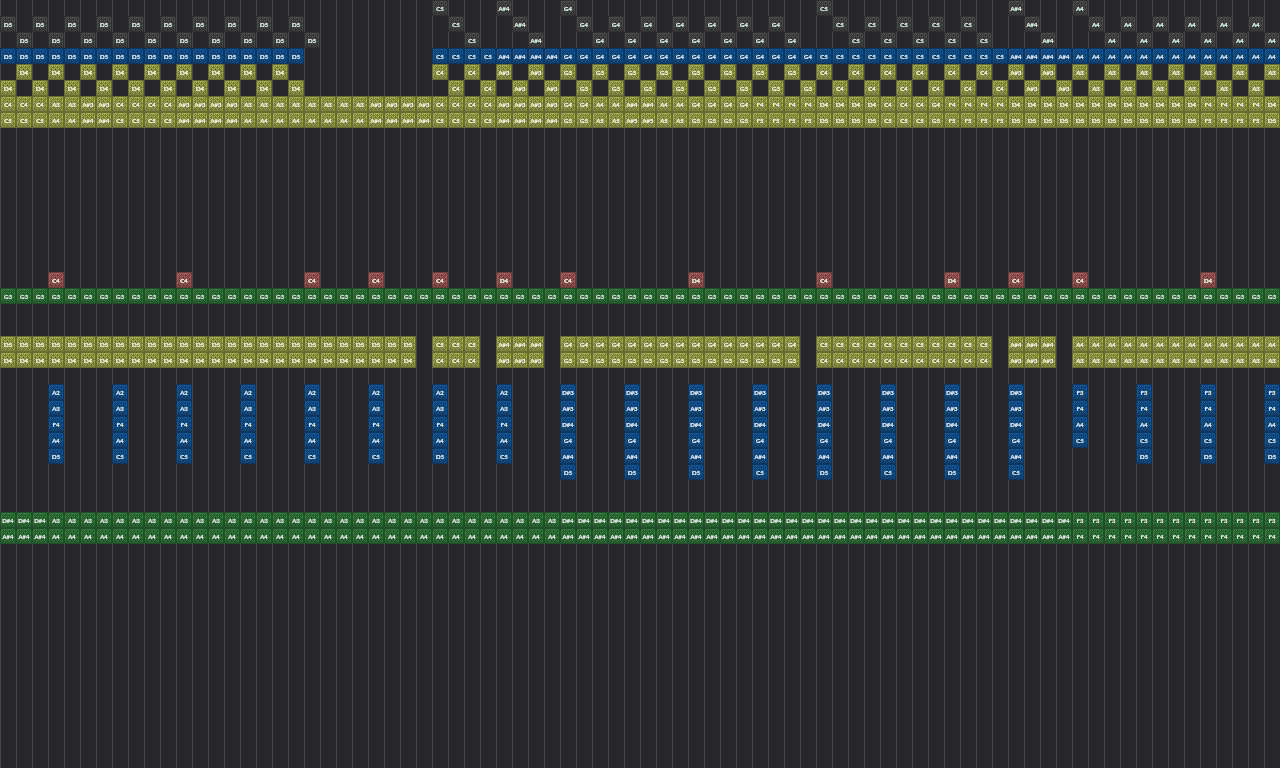Select first G4 in the solid blue row
Viewport: 1280px width, 768px height.
point(568,56)
